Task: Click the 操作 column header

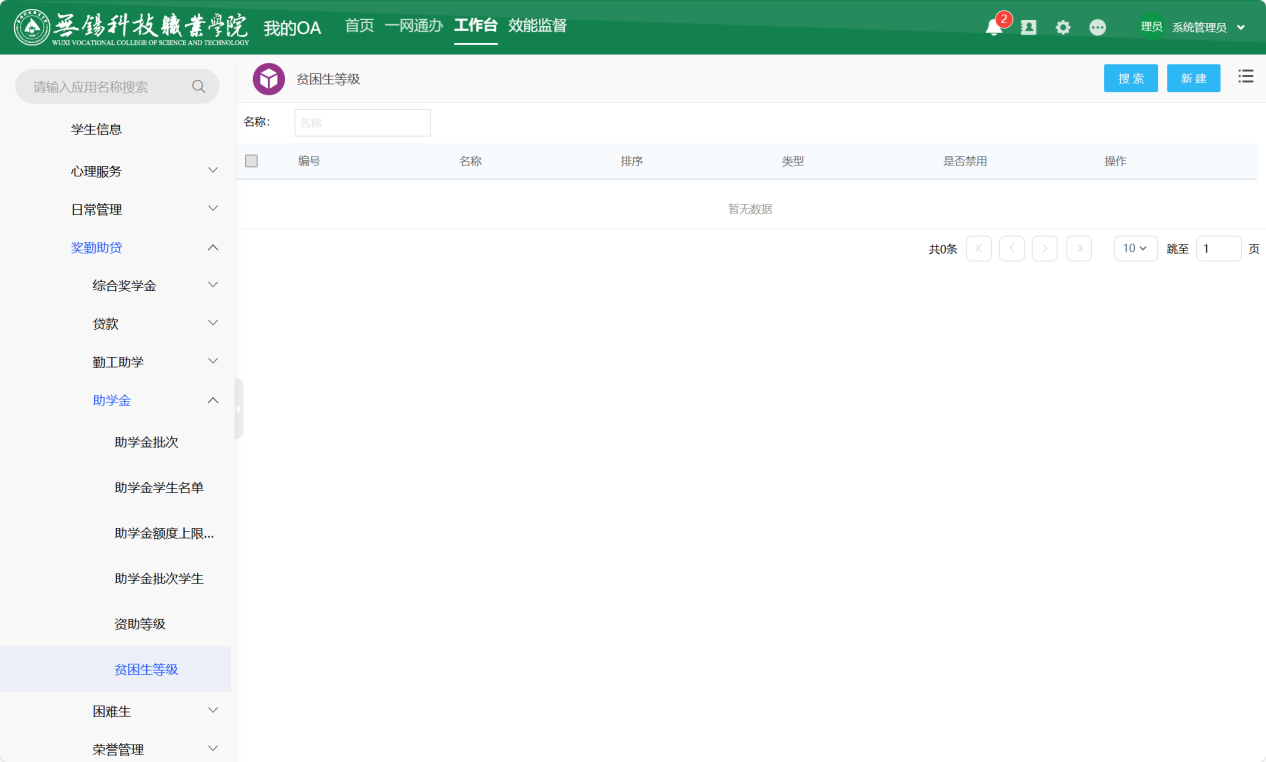Action: pos(1115,161)
